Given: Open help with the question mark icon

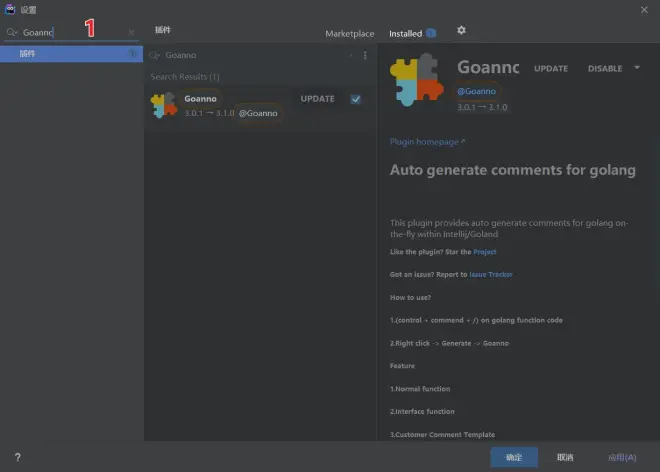Looking at the screenshot, I should (17, 457).
